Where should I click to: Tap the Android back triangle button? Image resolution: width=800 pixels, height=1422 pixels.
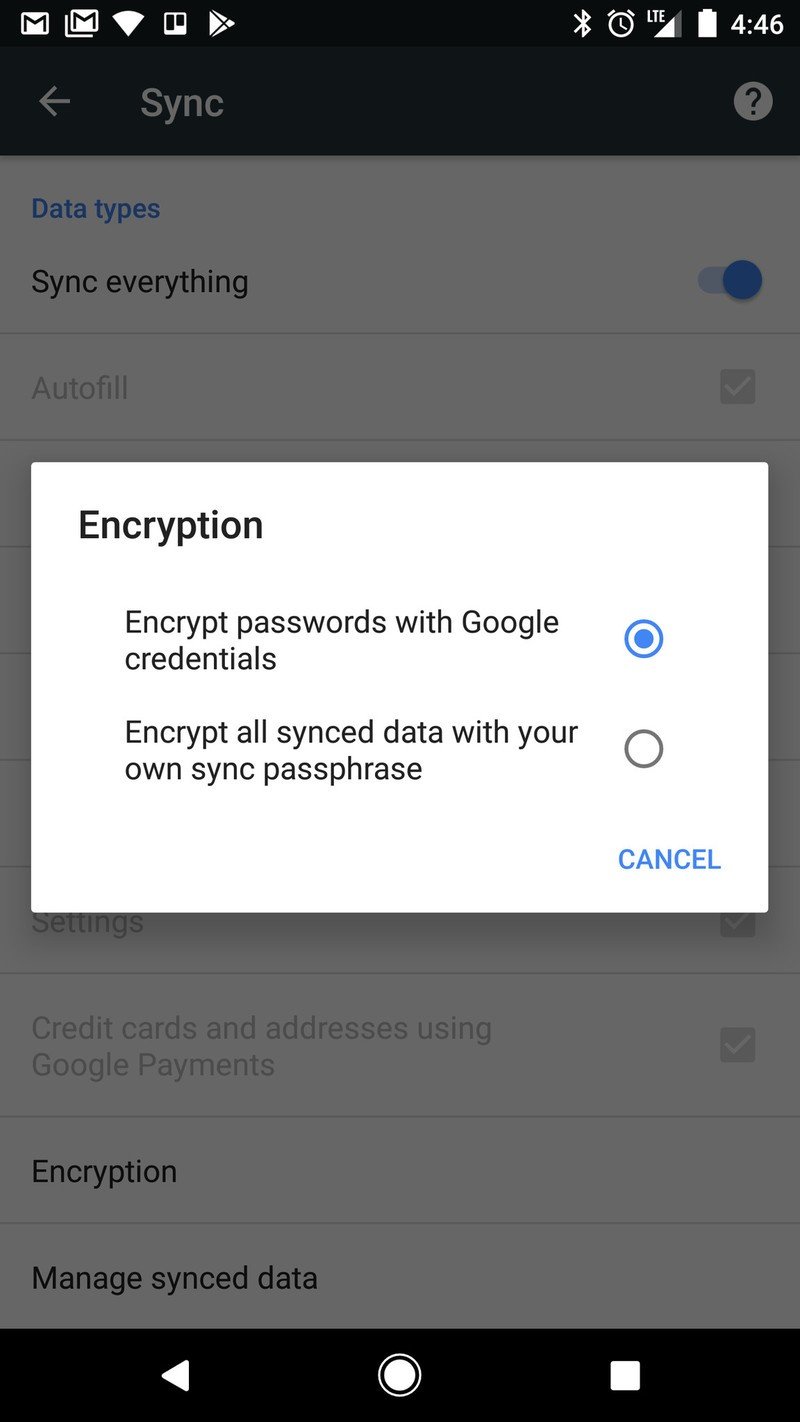pos(175,1376)
